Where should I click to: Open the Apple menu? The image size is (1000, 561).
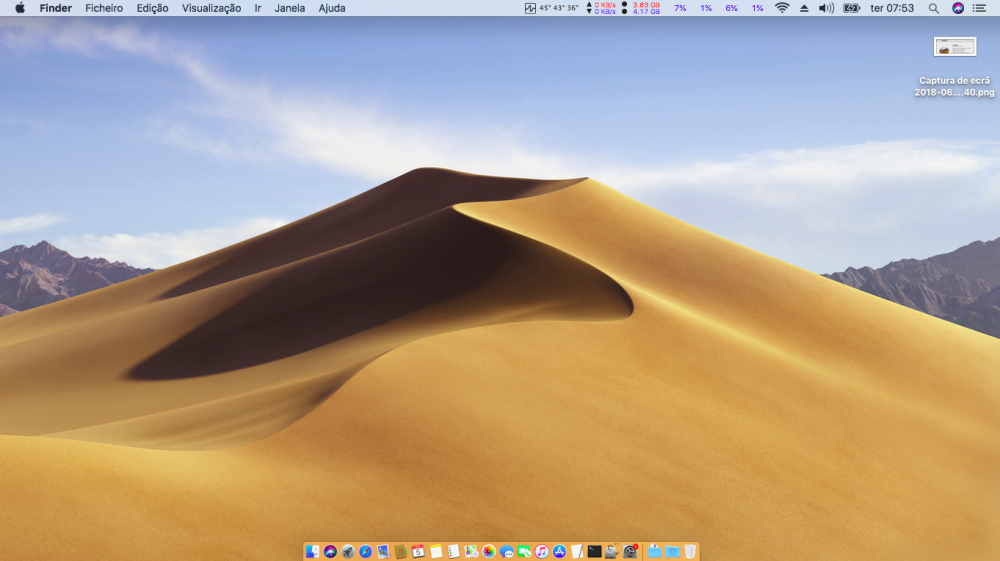pos(20,8)
